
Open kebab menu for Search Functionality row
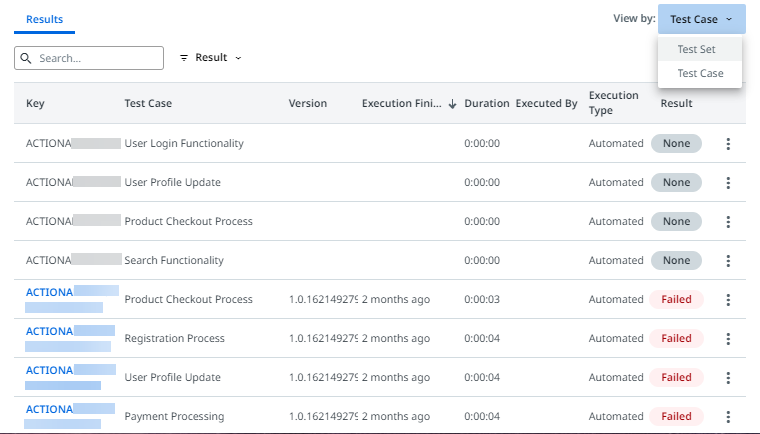728,261
